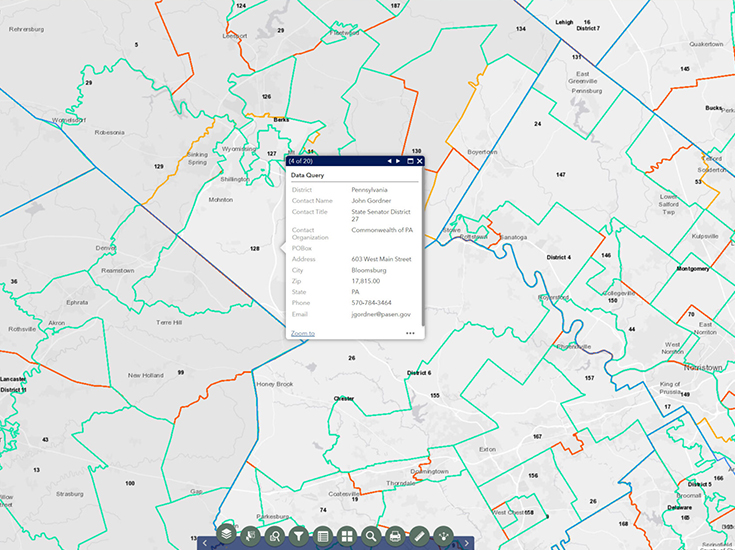Click the phone number '570-784-3464'

tap(371, 303)
